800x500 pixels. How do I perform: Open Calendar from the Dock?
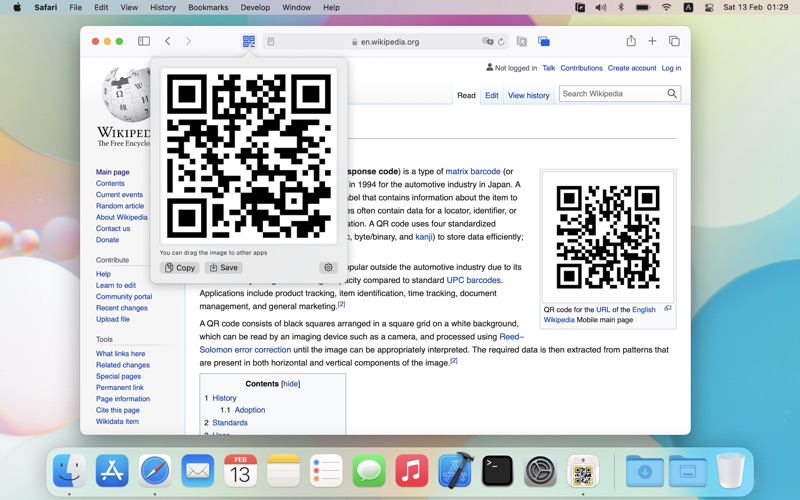coord(240,470)
